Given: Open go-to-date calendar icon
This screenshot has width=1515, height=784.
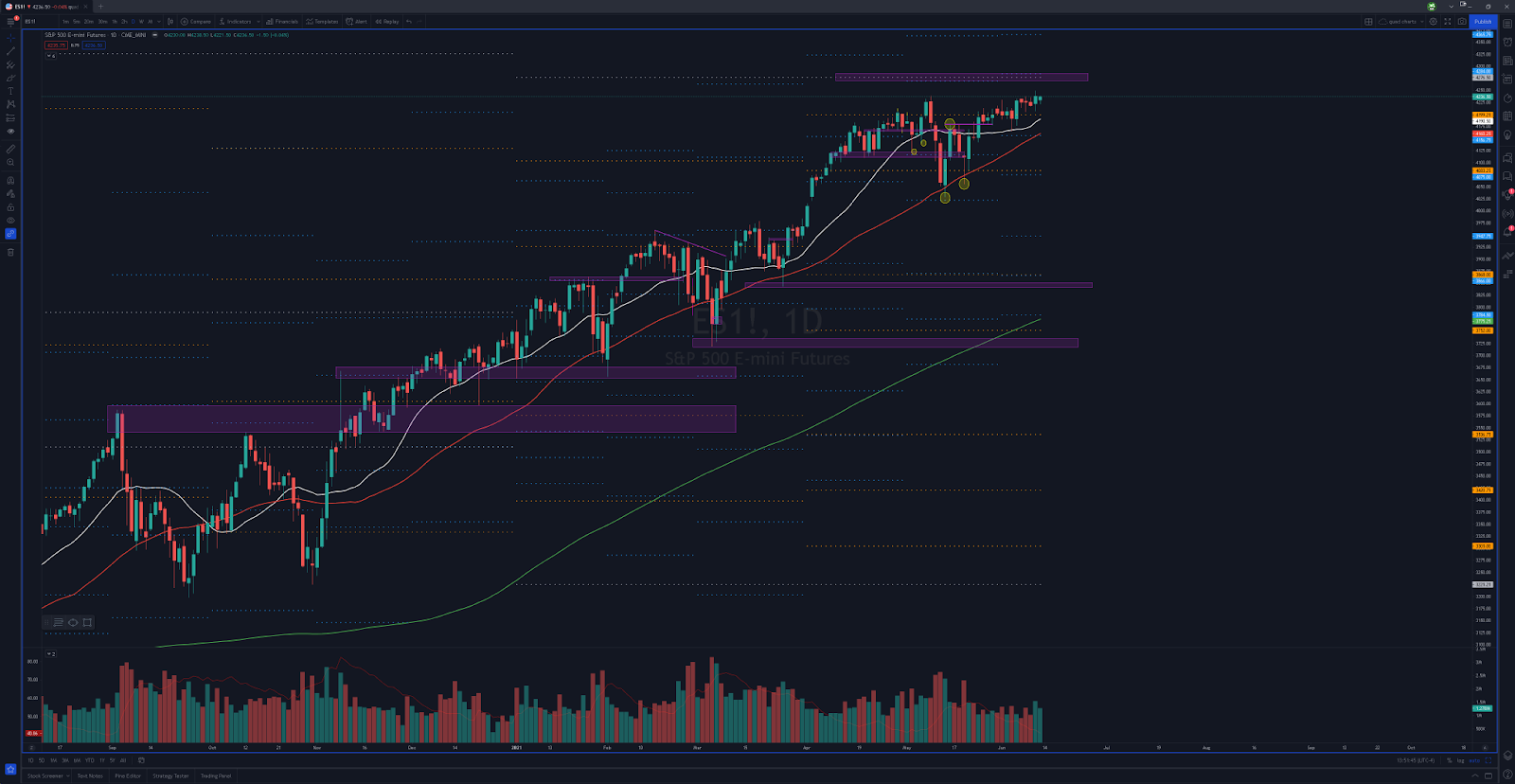Looking at the screenshot, I should point(141,760).
